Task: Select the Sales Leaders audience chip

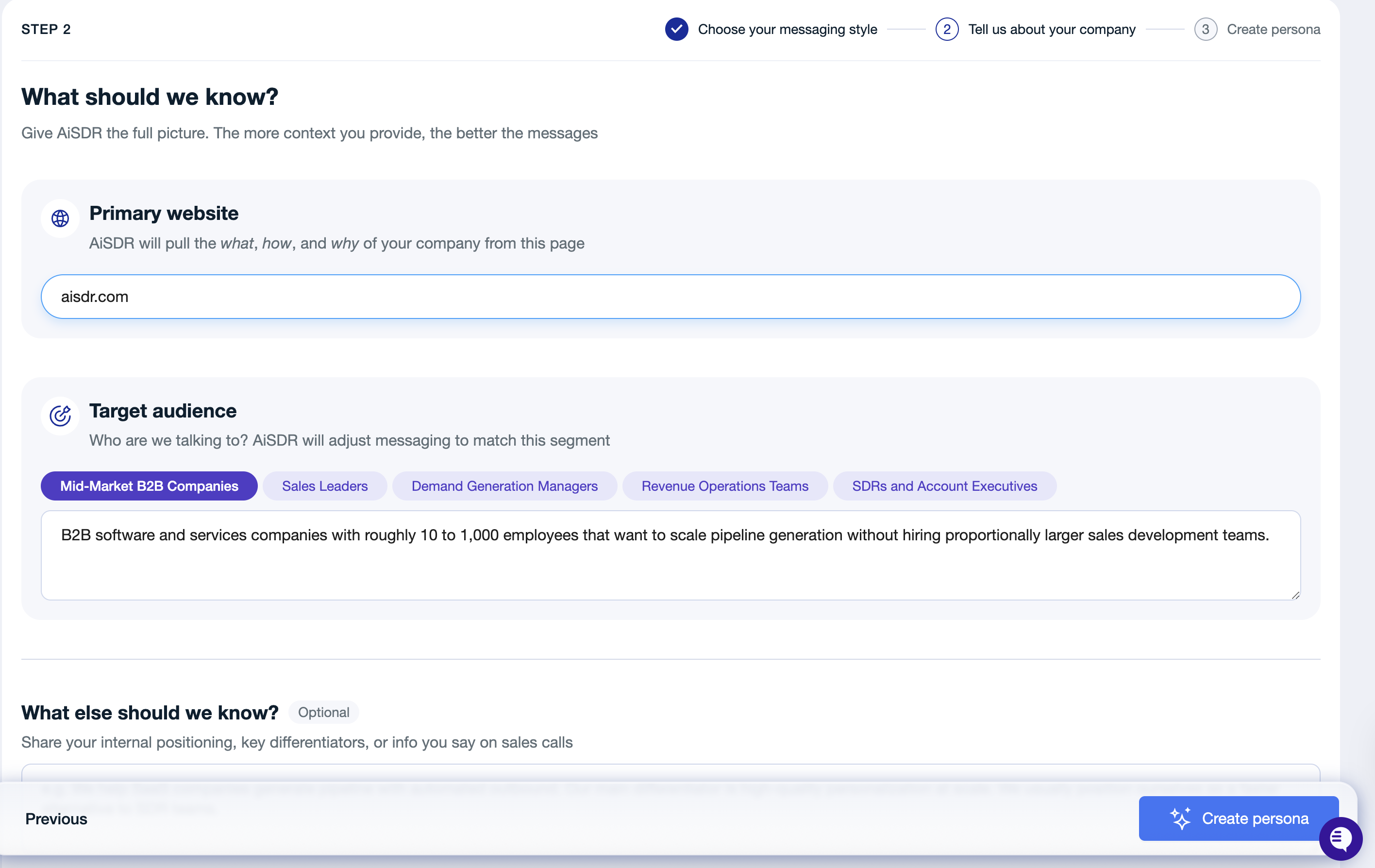Action: tap(325, 486)
